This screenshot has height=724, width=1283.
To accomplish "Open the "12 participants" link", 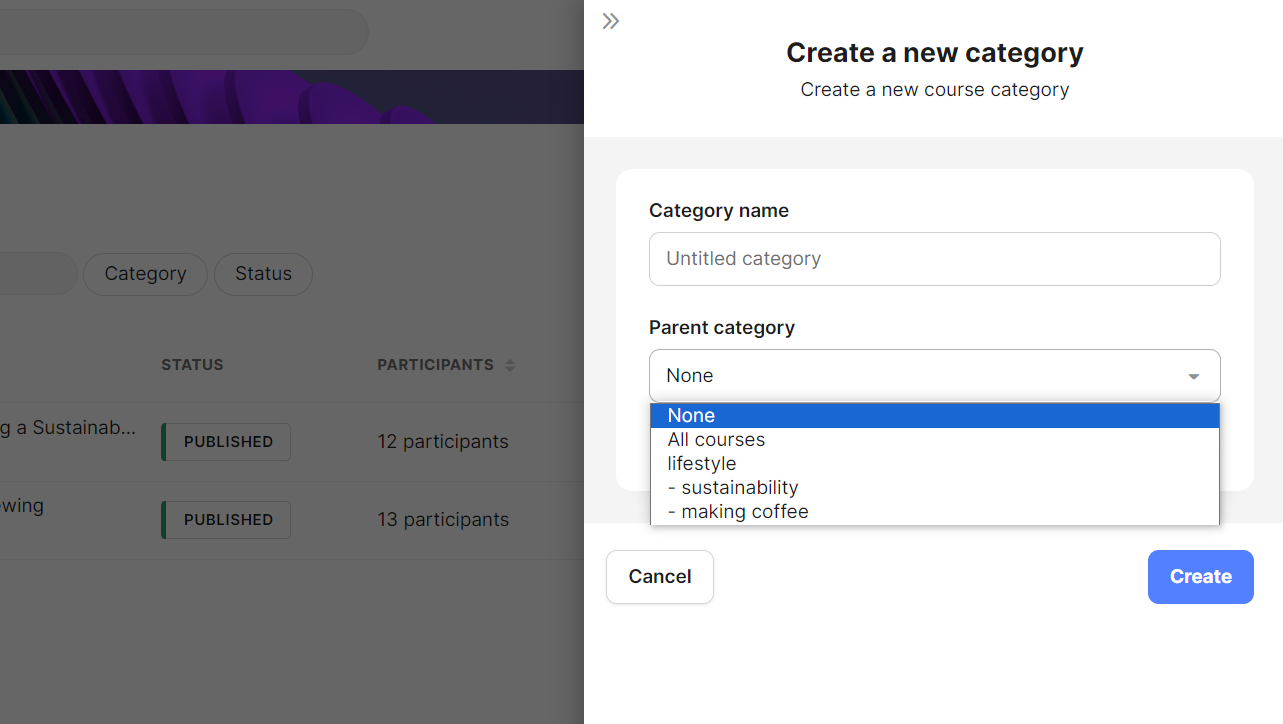I will pyautogui.click(x=443, y=442).
